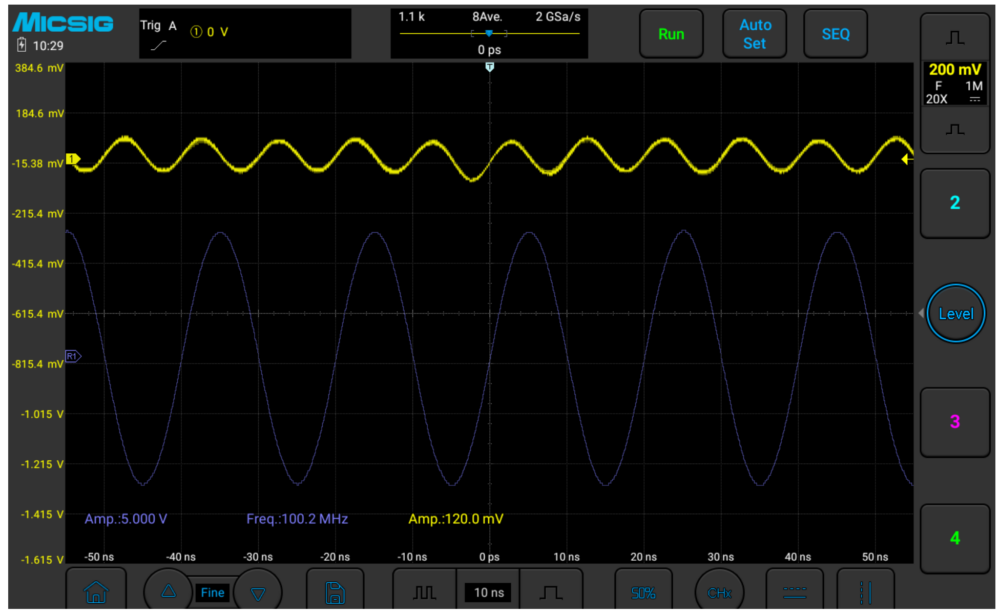
Task: Select channel 4 tab
Action: click(954, 538)
